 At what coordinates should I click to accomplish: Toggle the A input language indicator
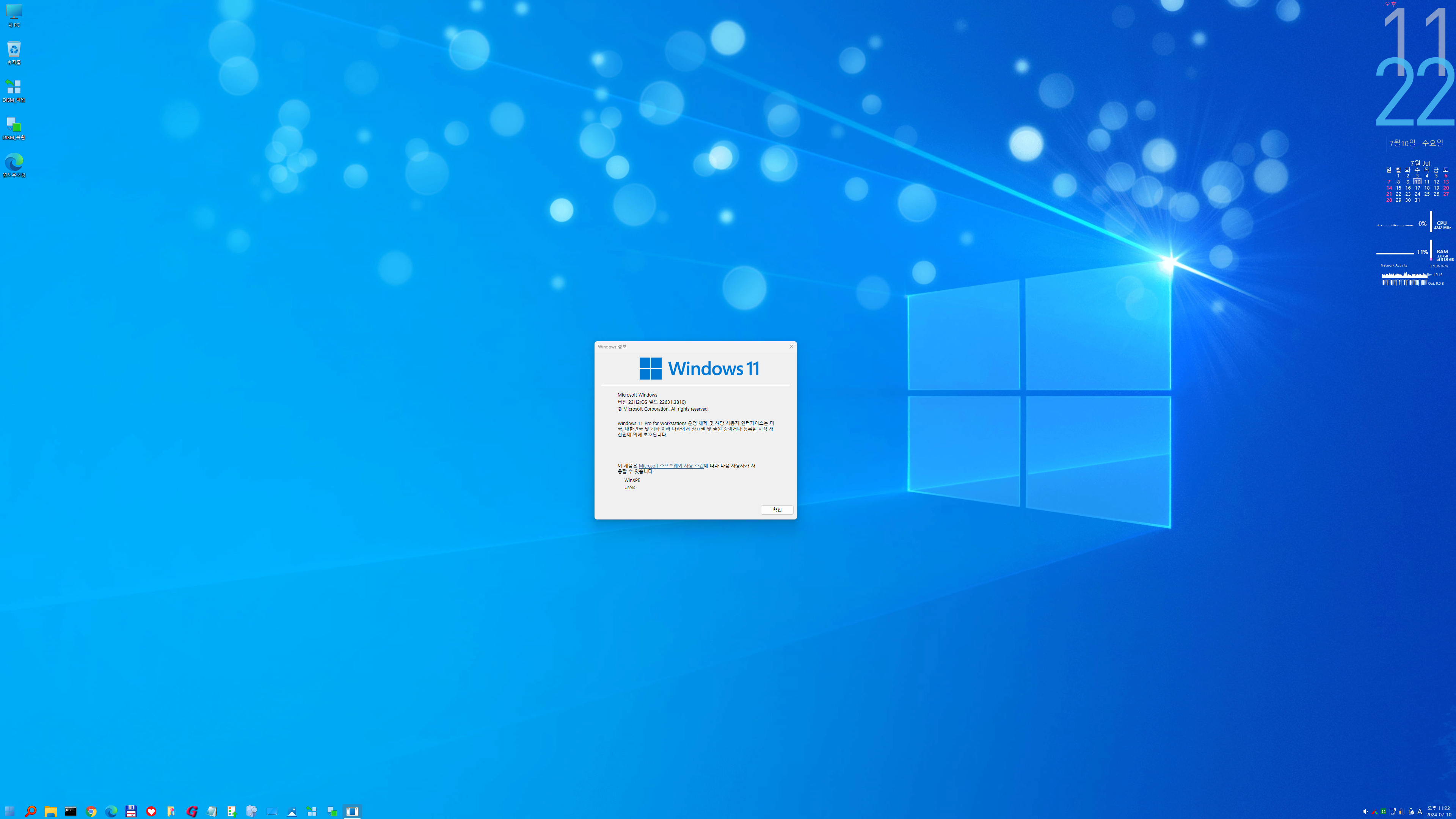coord(1420,812)
